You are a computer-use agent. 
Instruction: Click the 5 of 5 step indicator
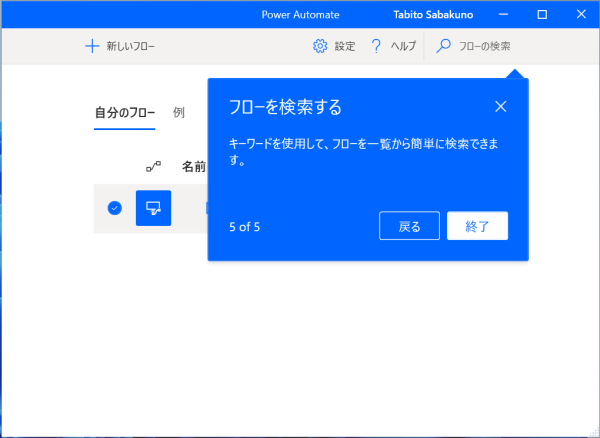point(245,227)
